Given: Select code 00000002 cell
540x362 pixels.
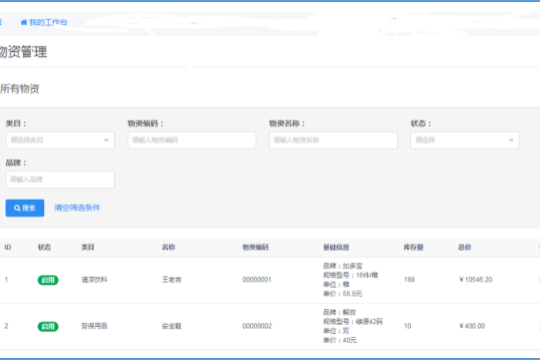Looking at the screenshot, I should tap(257, 326).
